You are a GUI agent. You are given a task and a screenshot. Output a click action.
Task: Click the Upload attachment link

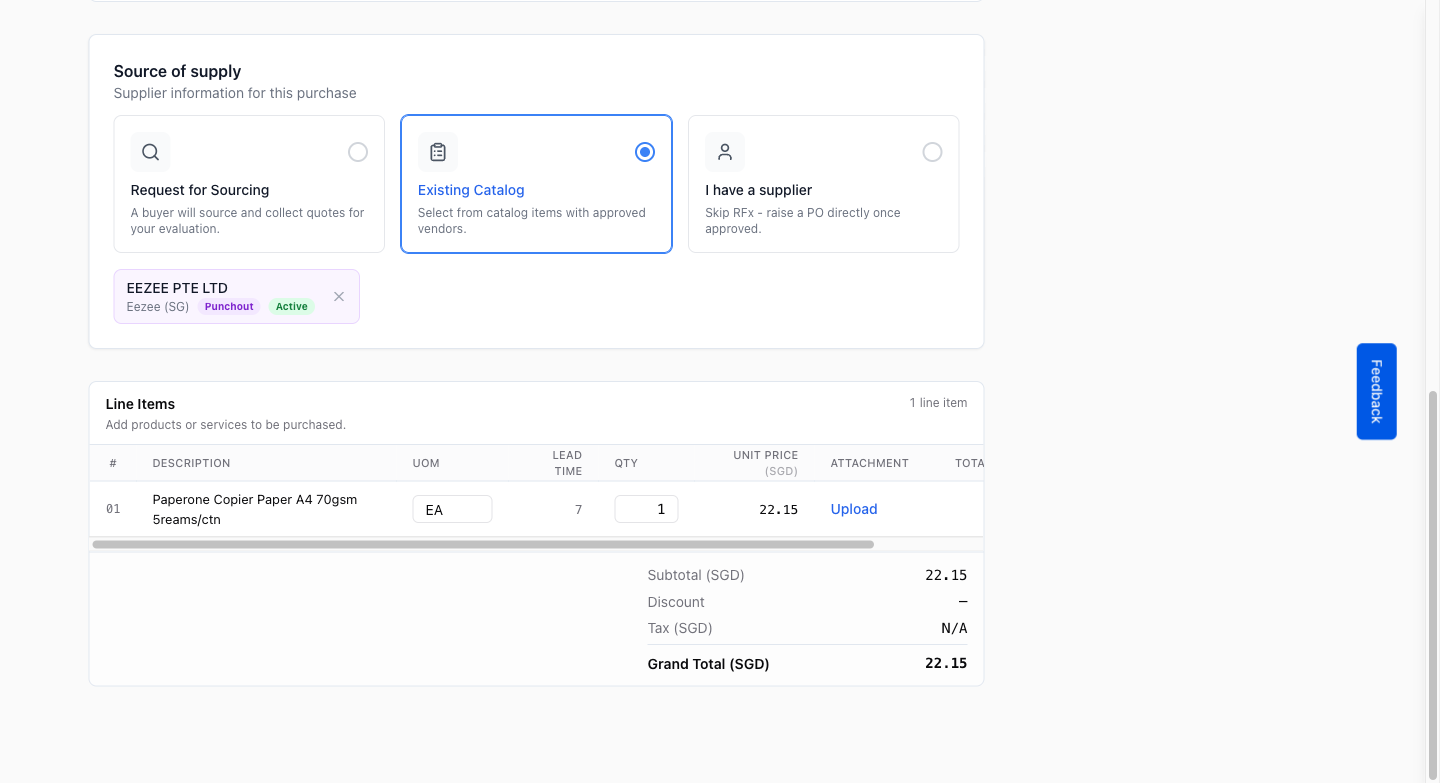point(854,509)
